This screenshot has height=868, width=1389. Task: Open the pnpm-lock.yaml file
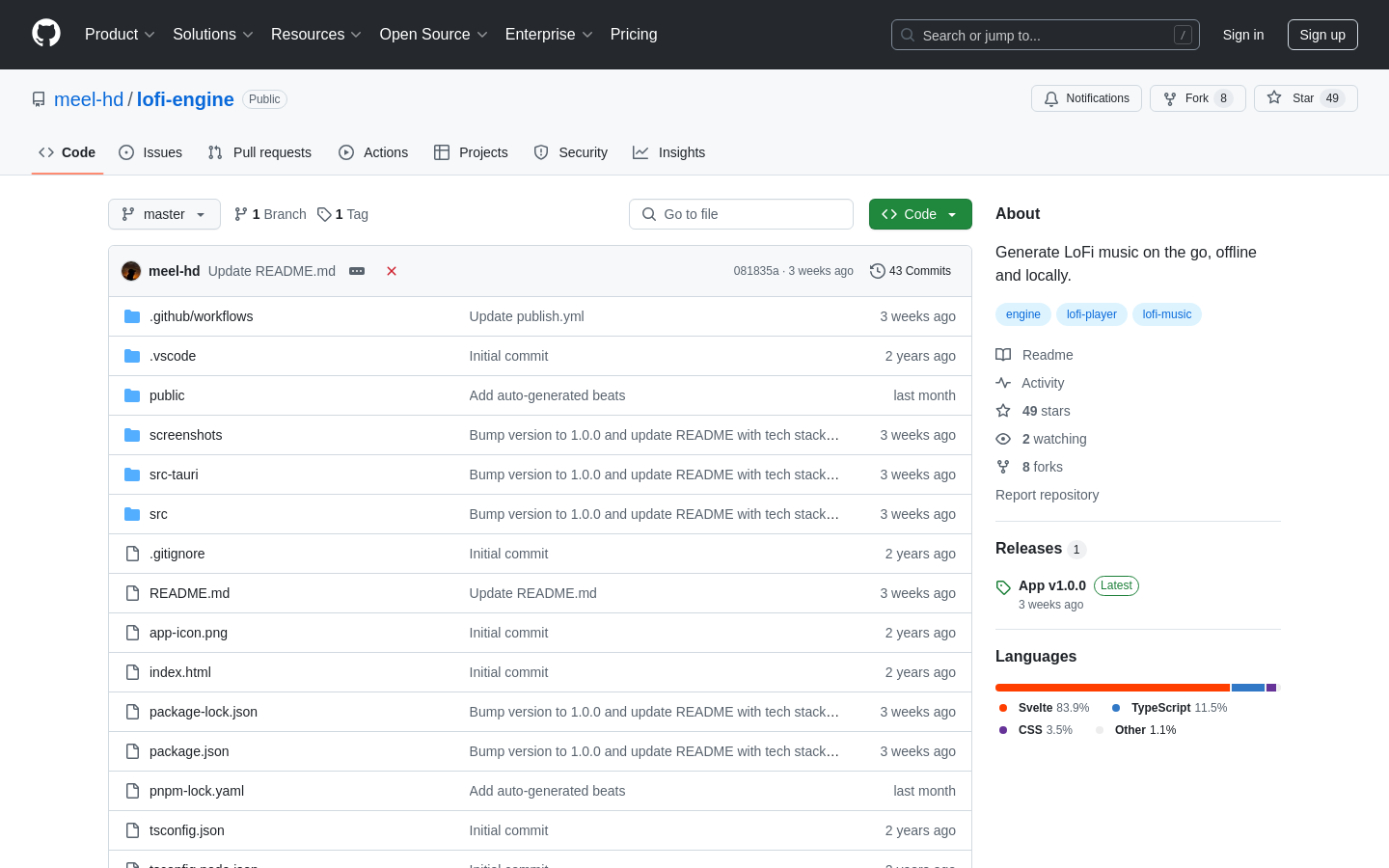pyautogui.click(x=197, y=791)
